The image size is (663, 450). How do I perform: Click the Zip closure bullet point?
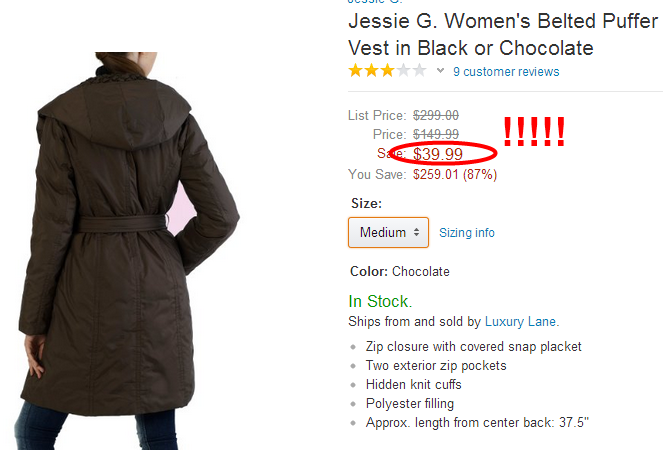coord(474,346)
